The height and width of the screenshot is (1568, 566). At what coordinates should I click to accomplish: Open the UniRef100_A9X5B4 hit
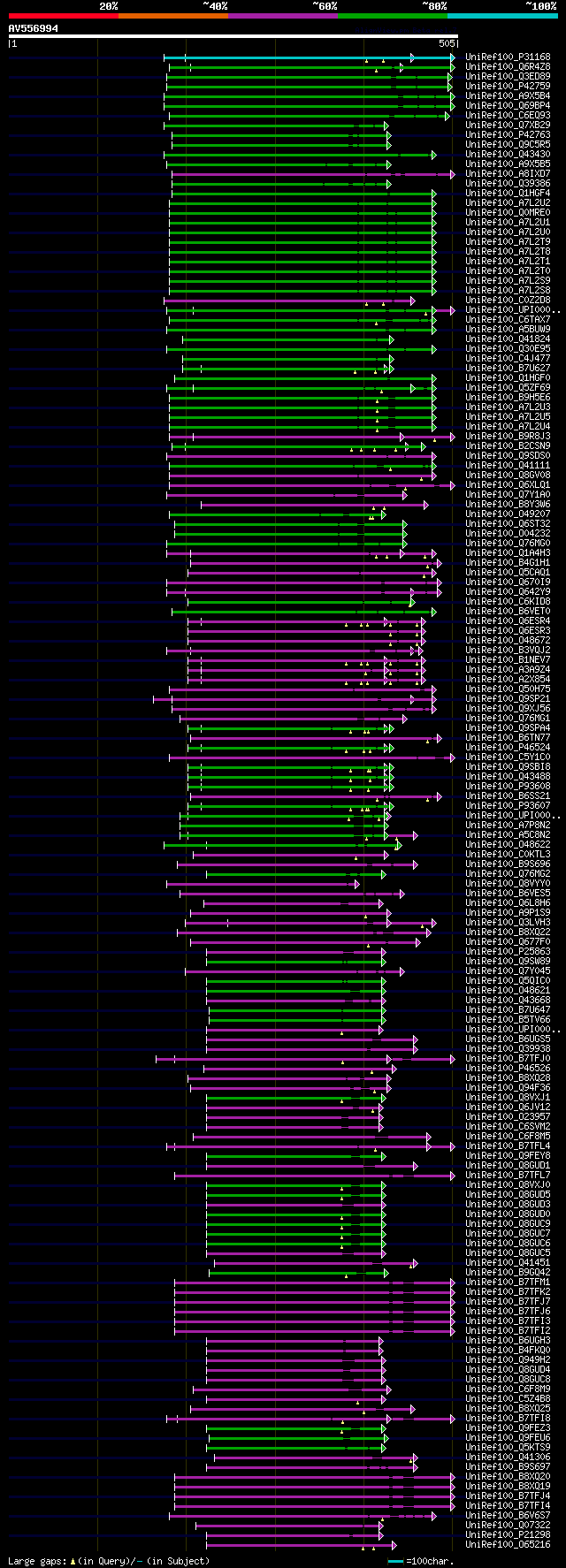pos(508,96)
